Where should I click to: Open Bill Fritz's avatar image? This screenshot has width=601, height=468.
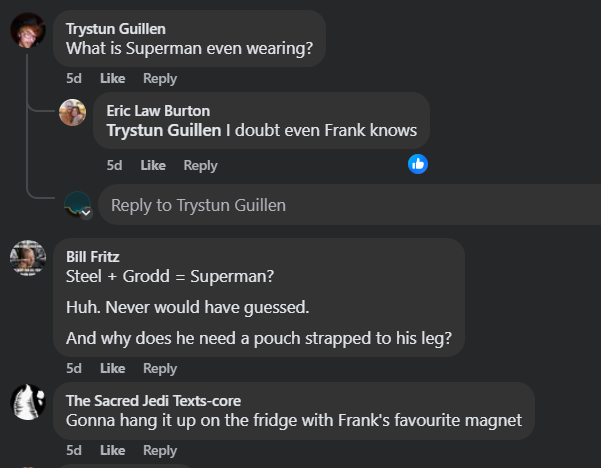(27, 258)
